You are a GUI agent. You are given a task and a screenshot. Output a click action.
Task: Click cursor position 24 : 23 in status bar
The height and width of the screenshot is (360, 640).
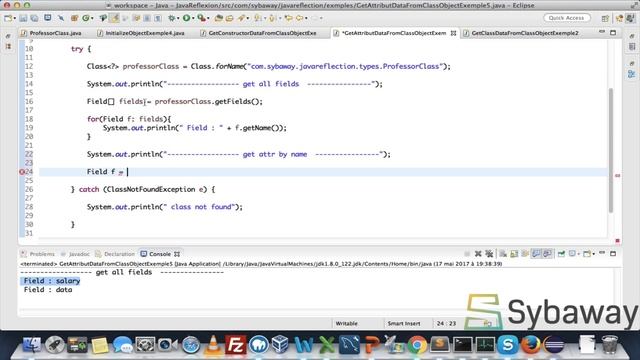(446, 324)
